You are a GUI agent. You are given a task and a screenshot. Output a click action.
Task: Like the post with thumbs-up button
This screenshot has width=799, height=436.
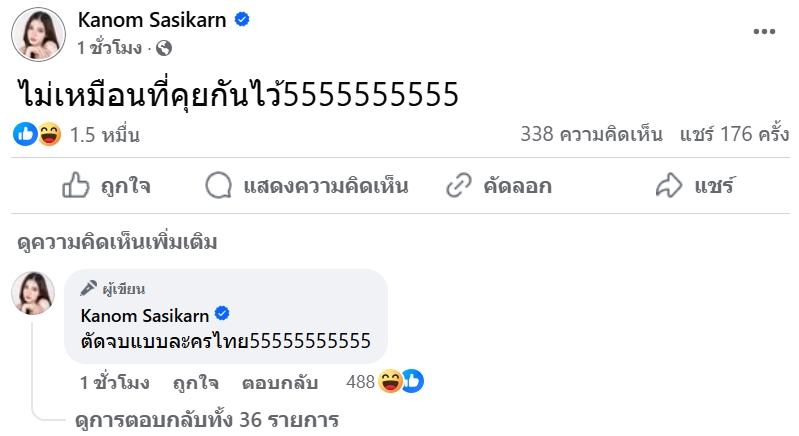(77, 185)
